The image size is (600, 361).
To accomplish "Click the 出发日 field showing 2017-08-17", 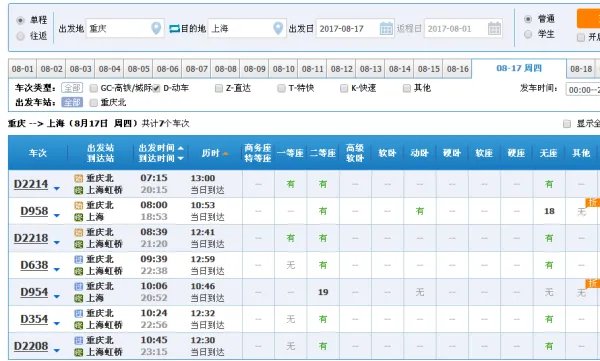I will click(355, 28).
